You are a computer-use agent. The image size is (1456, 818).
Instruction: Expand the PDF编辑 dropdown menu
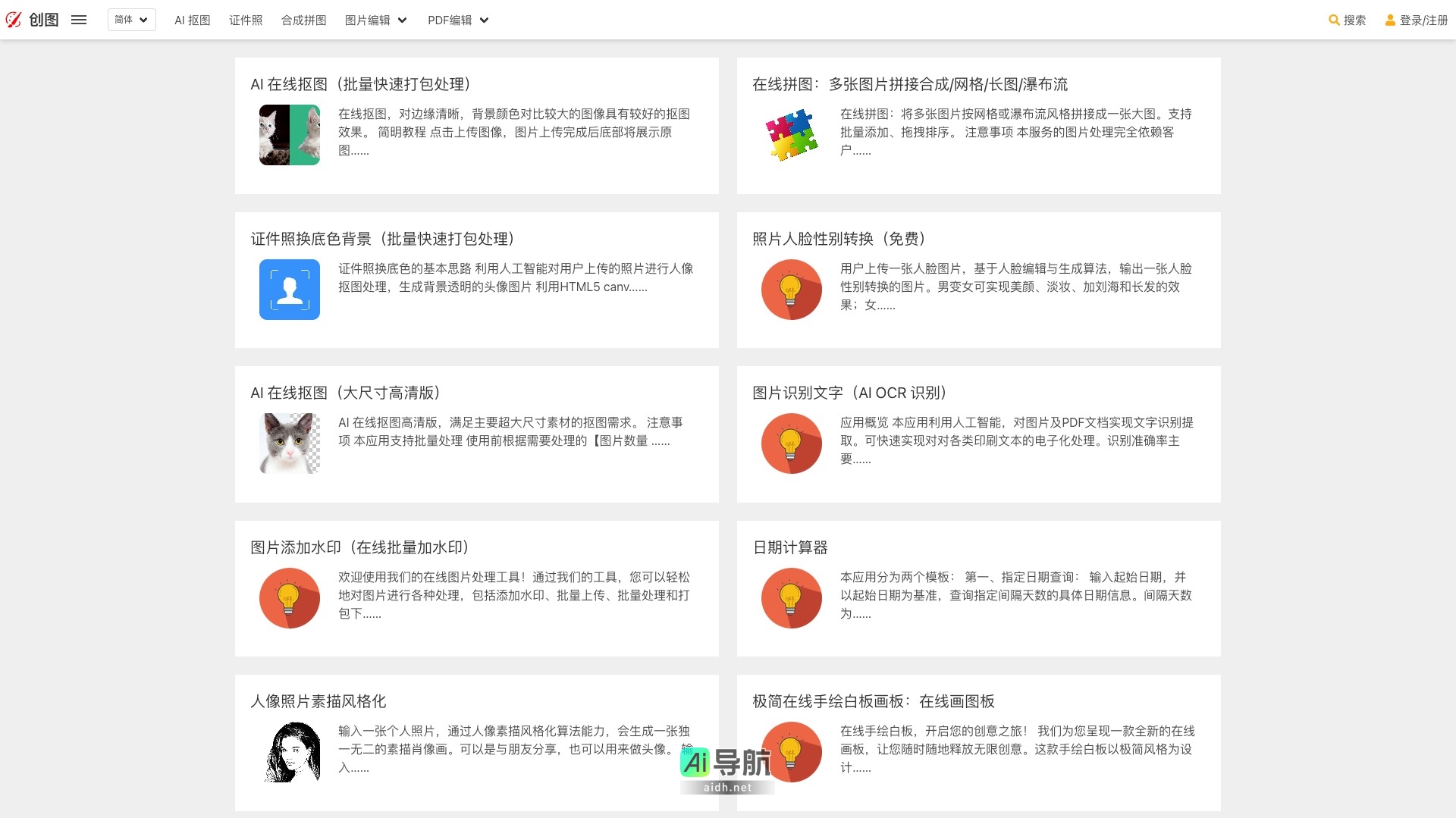pos(458,20)
